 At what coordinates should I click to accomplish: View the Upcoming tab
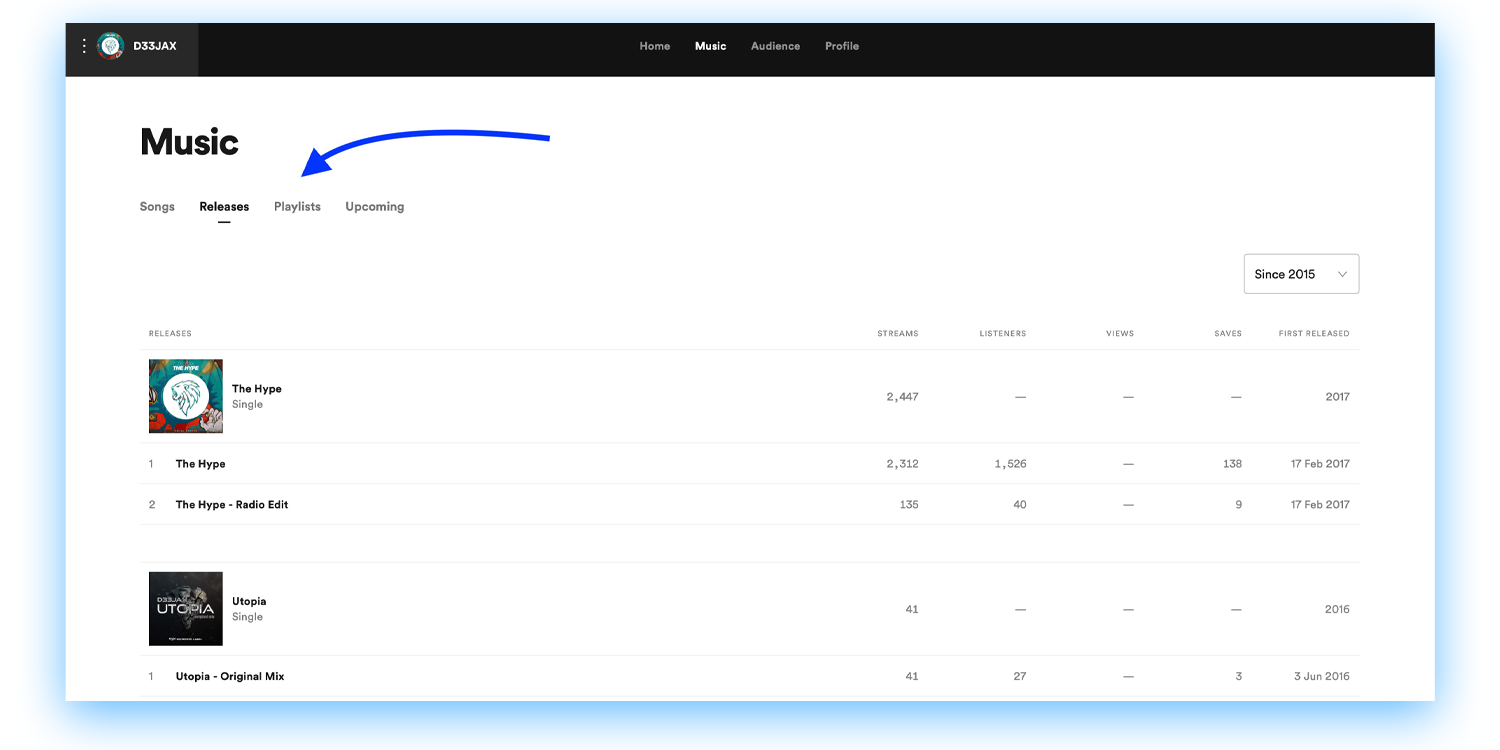coord(374,206)
